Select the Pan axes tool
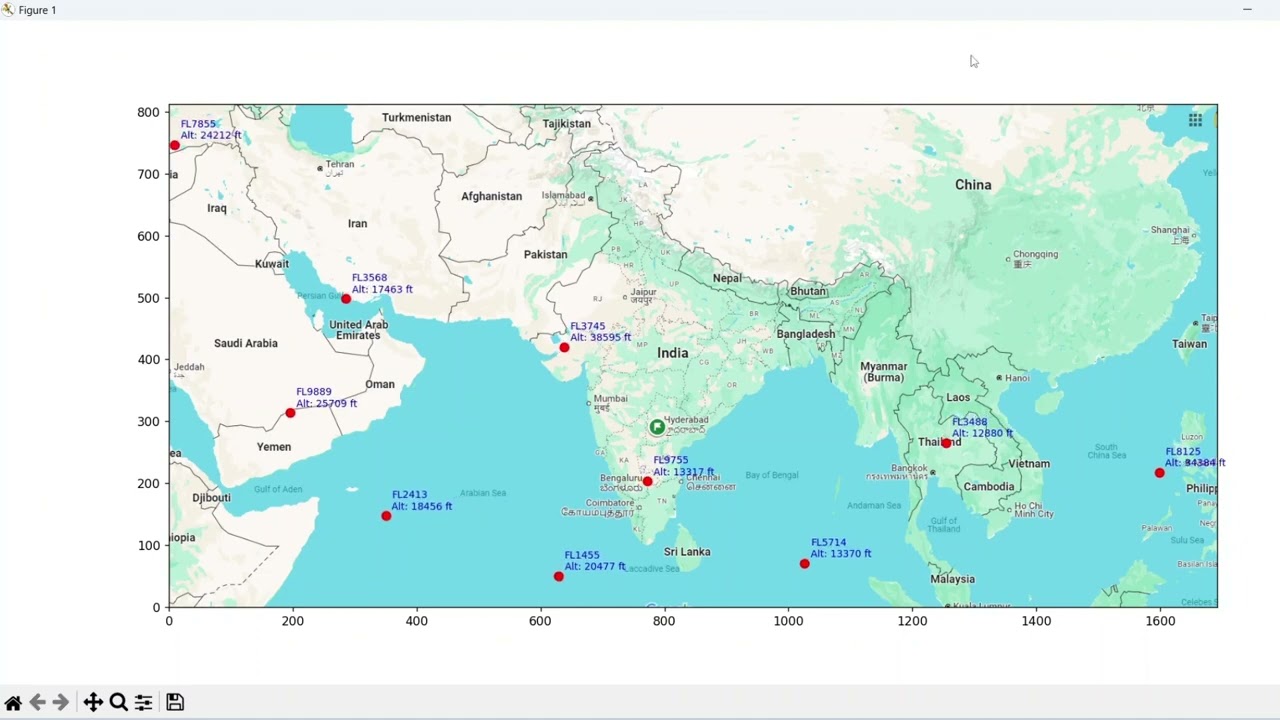 click(x=93, y=702)
